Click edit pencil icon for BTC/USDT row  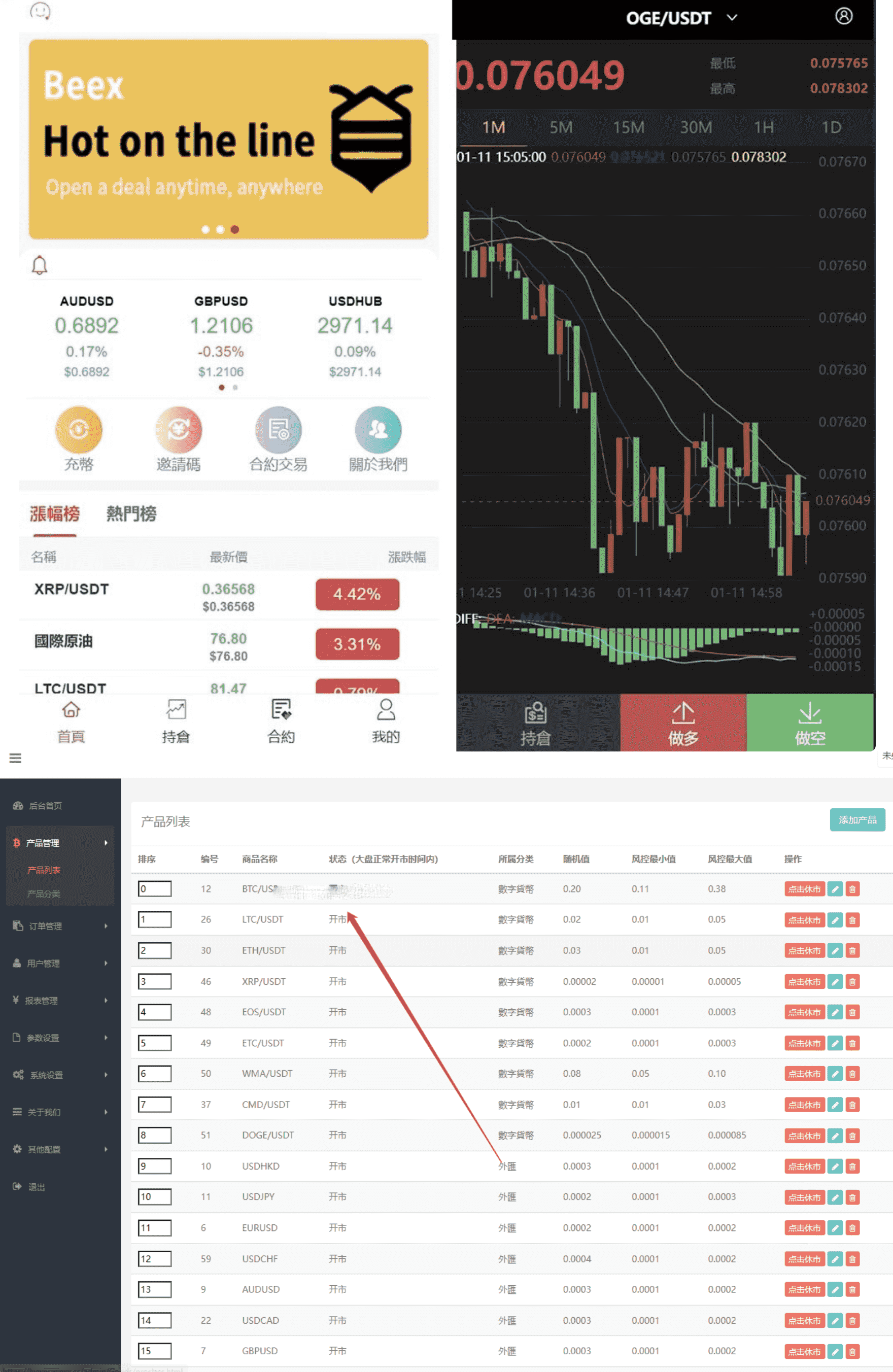coord(835,889)
